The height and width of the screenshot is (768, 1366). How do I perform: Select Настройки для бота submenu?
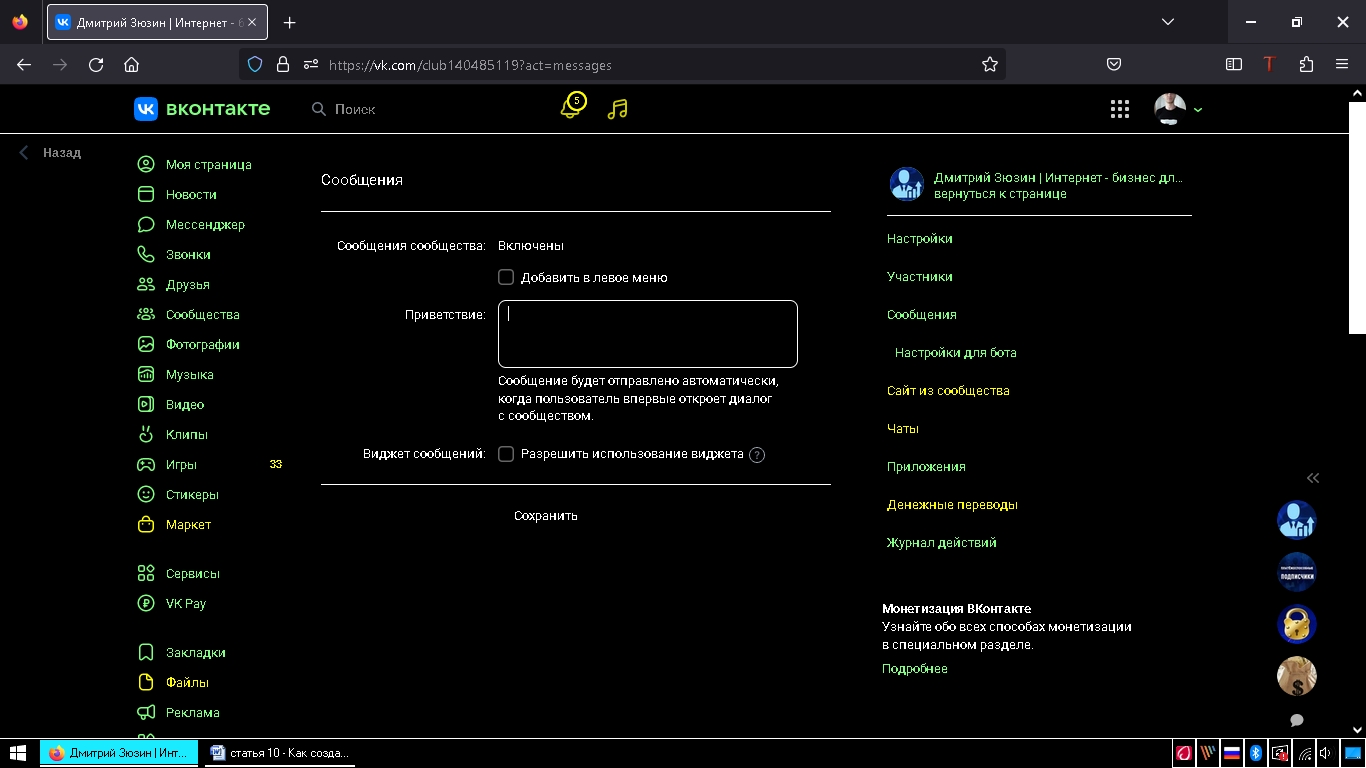[956, 353]
